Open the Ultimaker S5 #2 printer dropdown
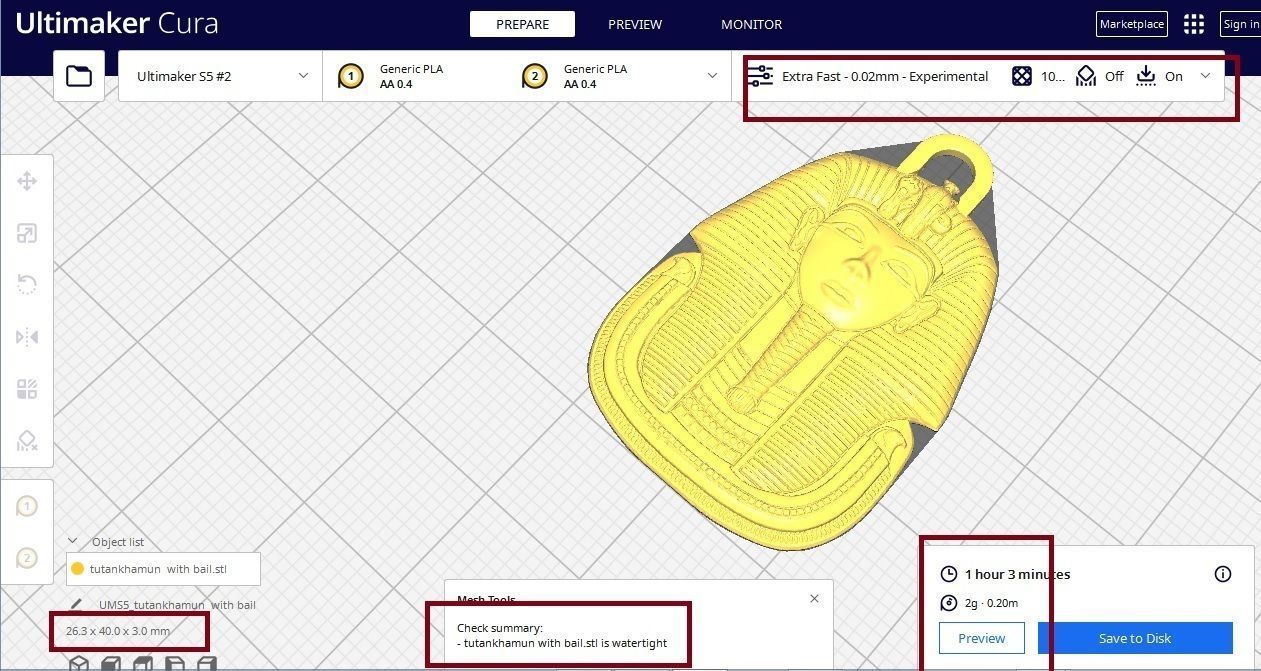The image size is (1261, 671). (x=220, y=76)
